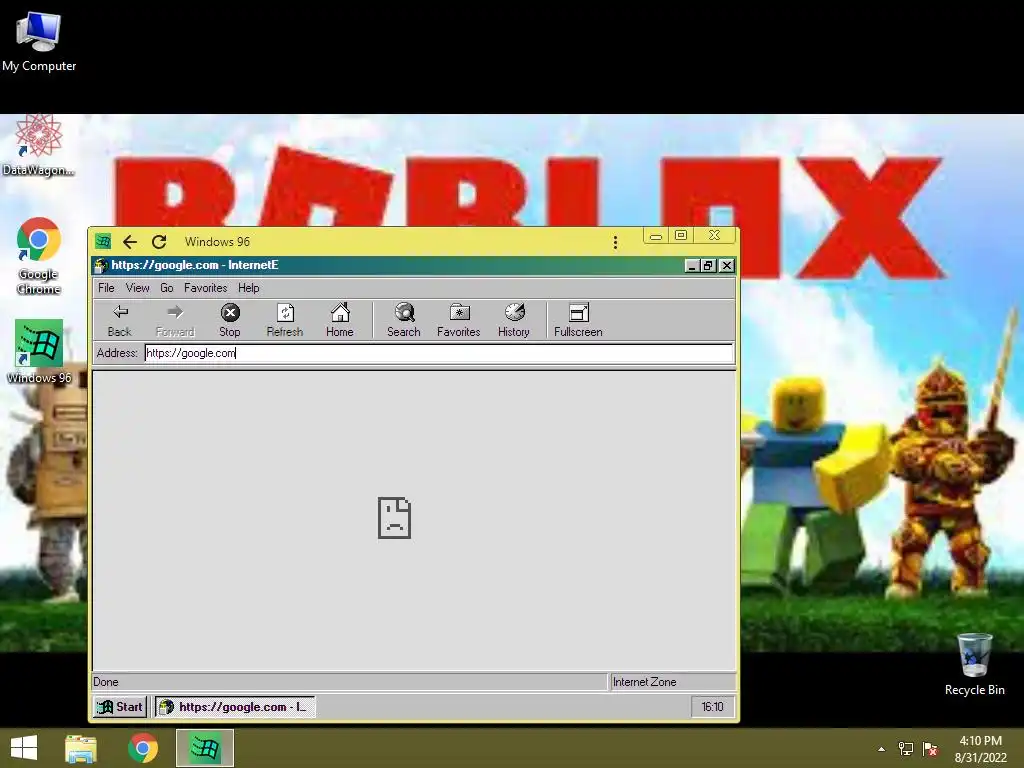Minimize the yellow Windows 96 app window

click(656, 236)
